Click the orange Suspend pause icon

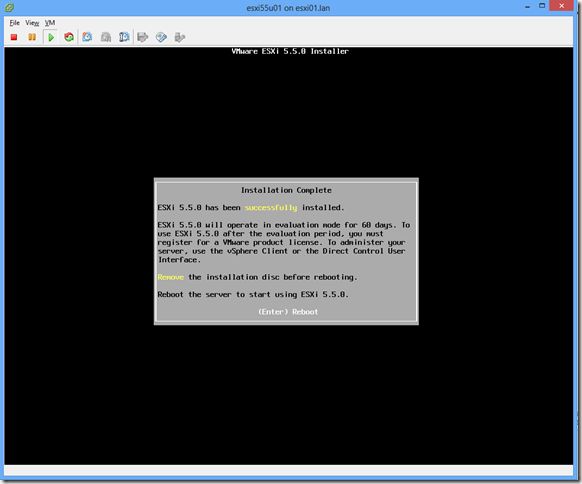point(32,37)
